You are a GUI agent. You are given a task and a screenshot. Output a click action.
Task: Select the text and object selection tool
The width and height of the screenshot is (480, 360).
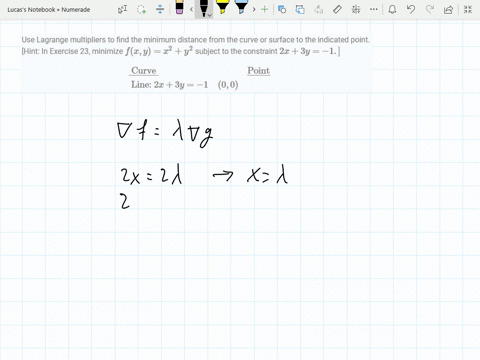click(x=122, y=9)
